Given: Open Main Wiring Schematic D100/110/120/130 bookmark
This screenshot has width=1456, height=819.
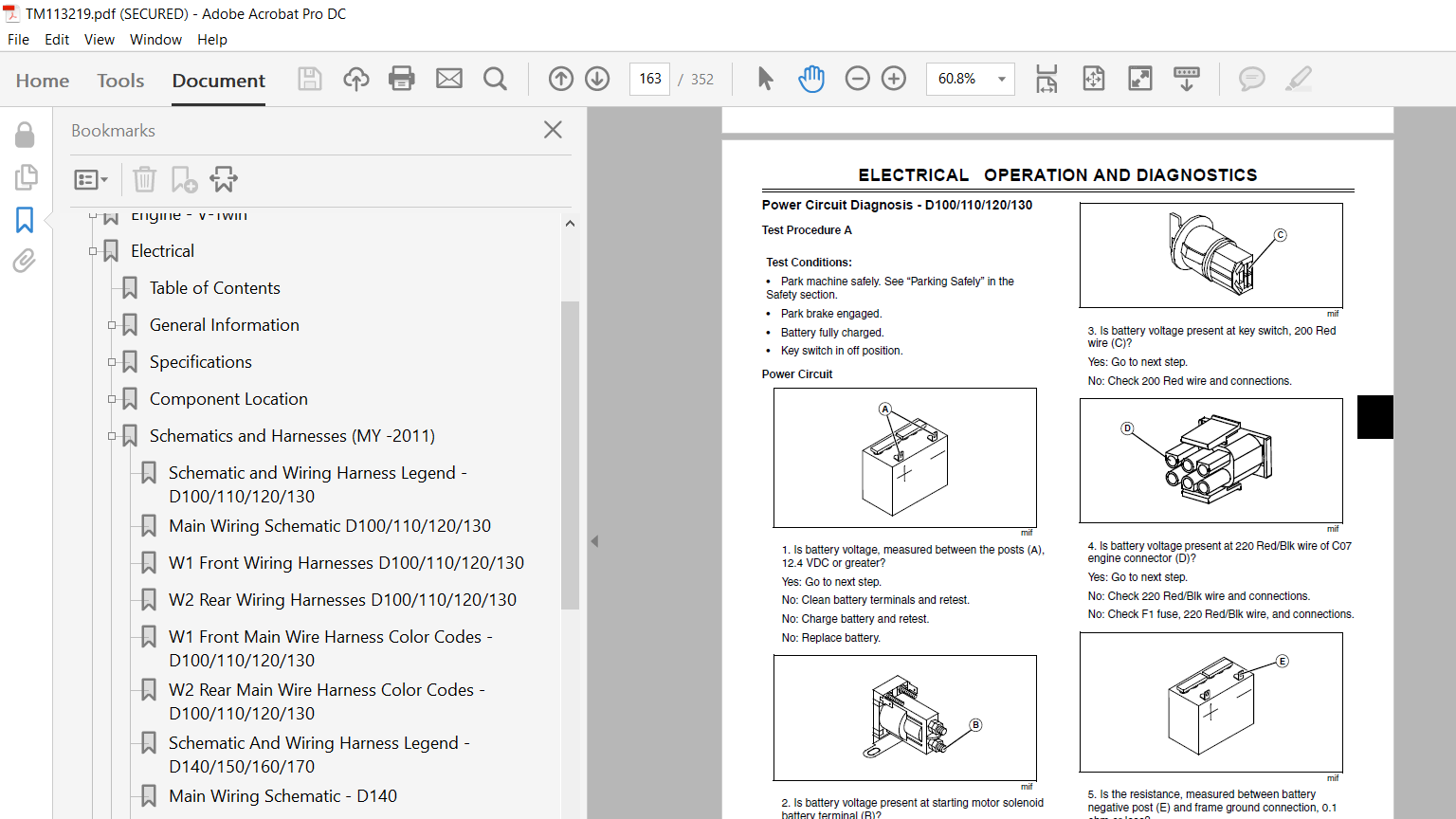Looking at the screenshot, I should click(330, 526).
